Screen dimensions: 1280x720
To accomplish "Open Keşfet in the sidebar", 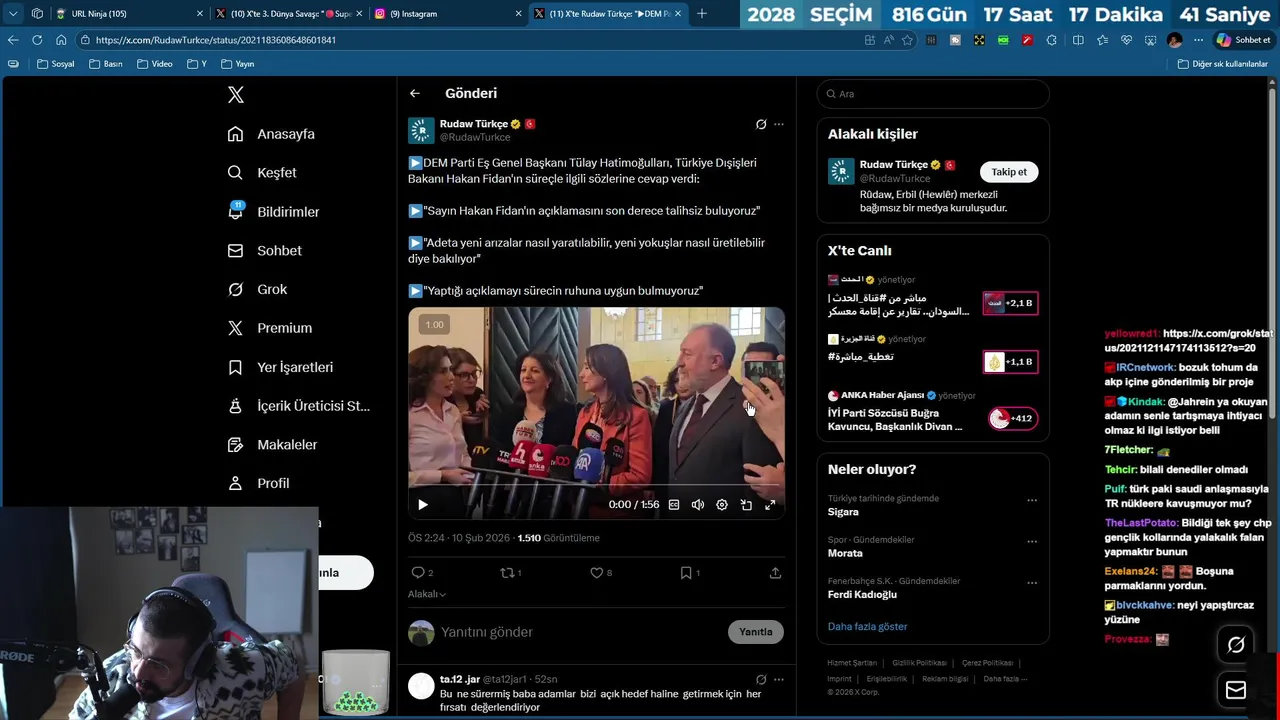I will 262,173.
